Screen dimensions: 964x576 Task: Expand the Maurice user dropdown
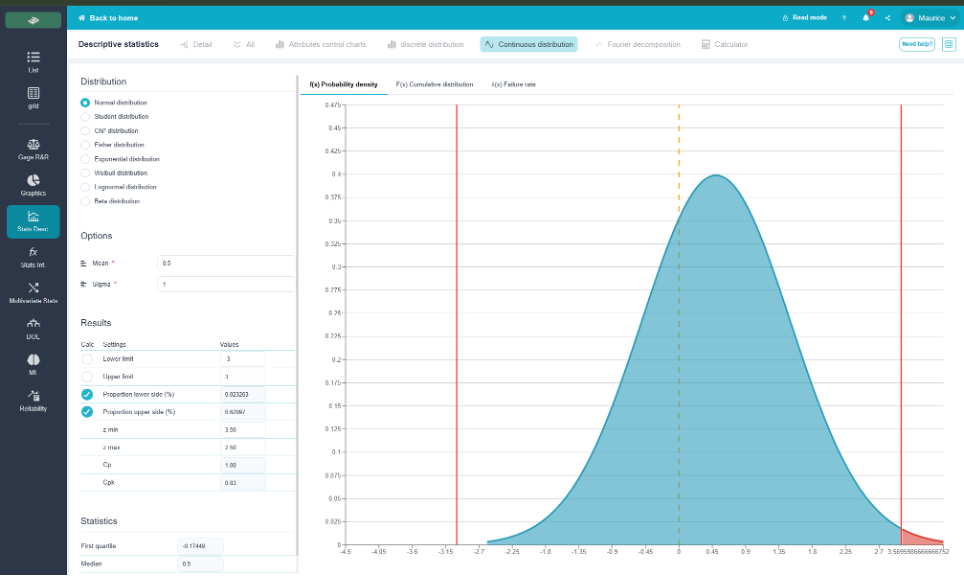[x=930, y=18]
